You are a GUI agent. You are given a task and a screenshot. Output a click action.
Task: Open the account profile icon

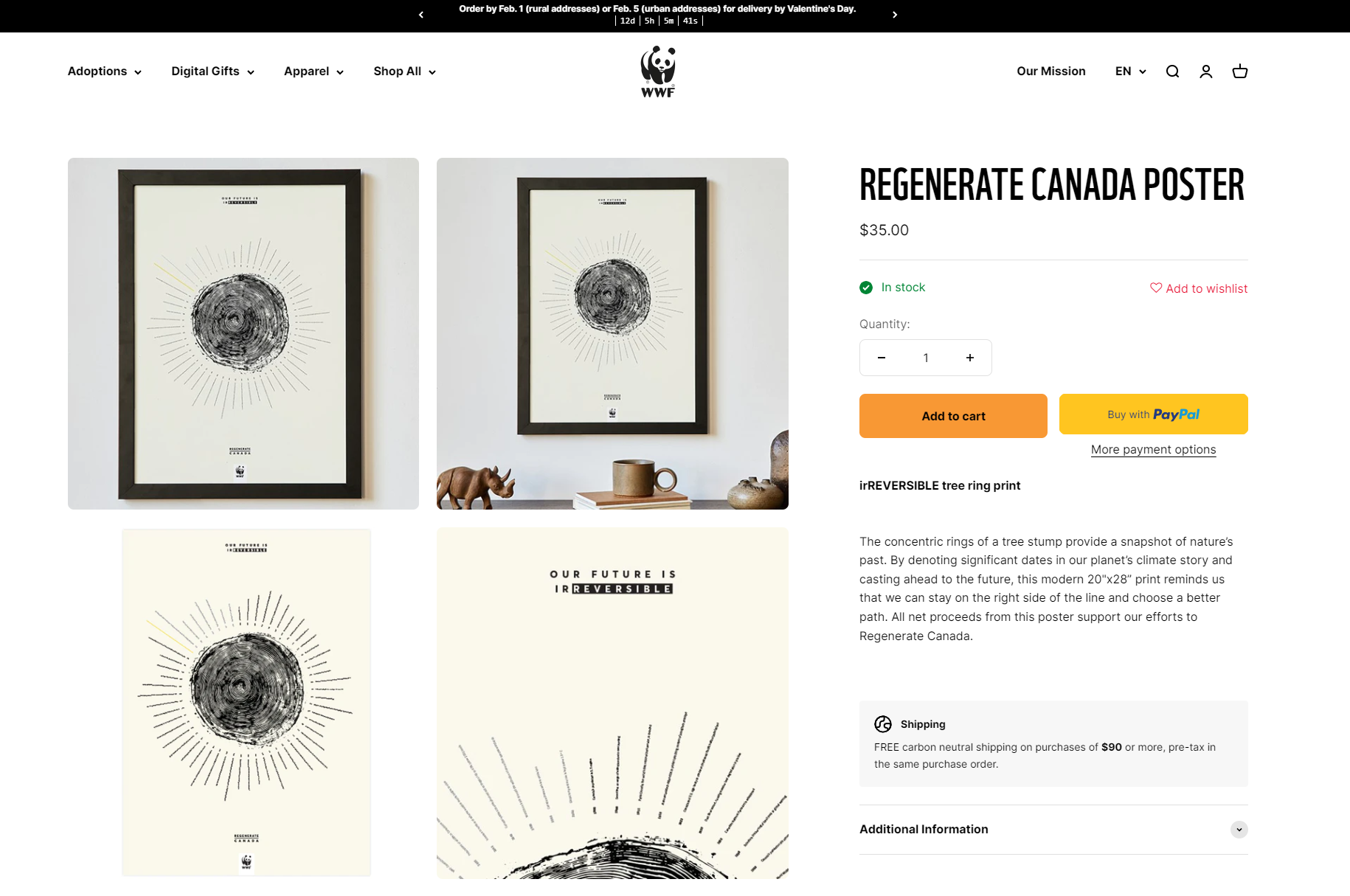click(1206, 72)
